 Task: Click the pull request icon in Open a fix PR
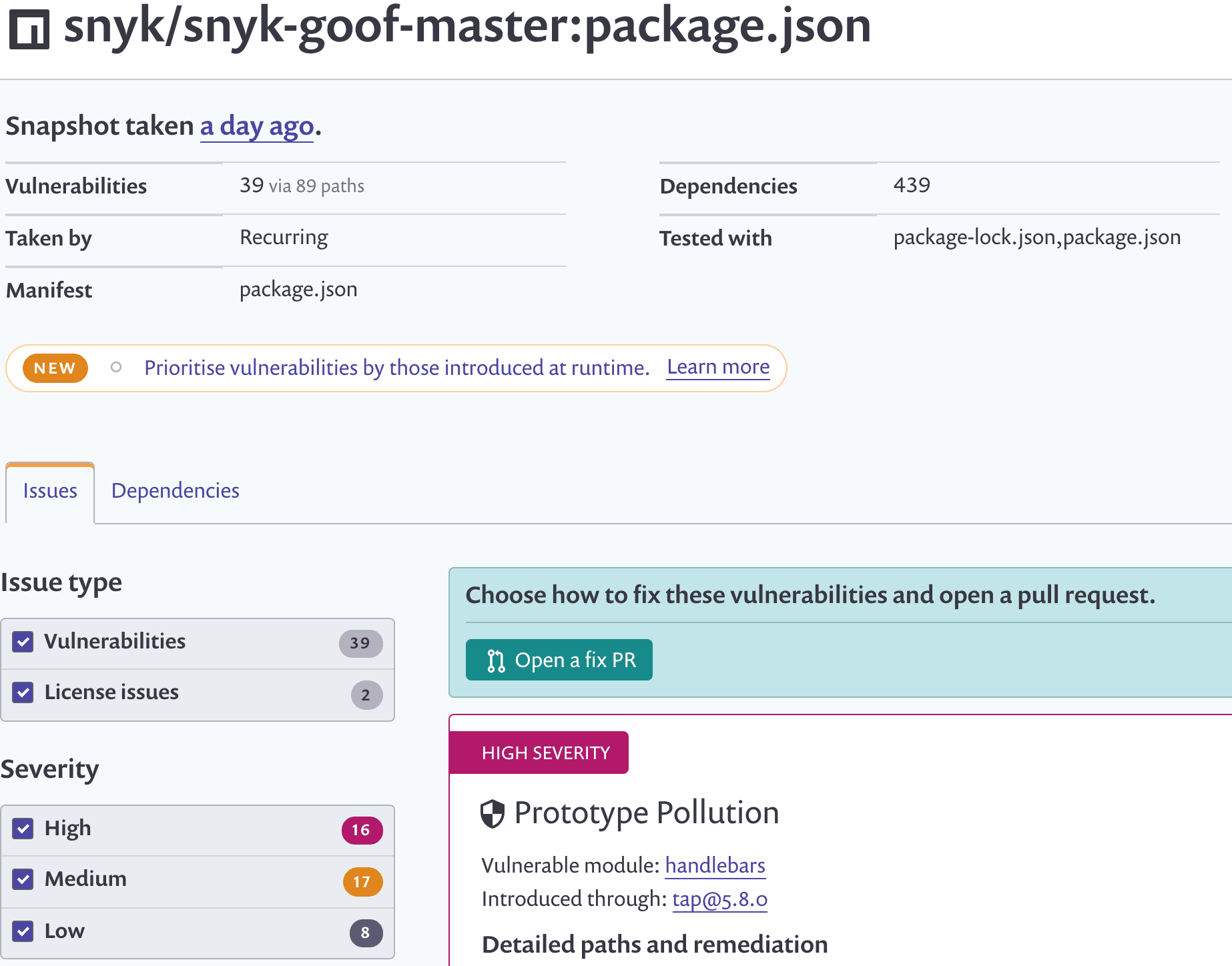(x=496, y=660)
